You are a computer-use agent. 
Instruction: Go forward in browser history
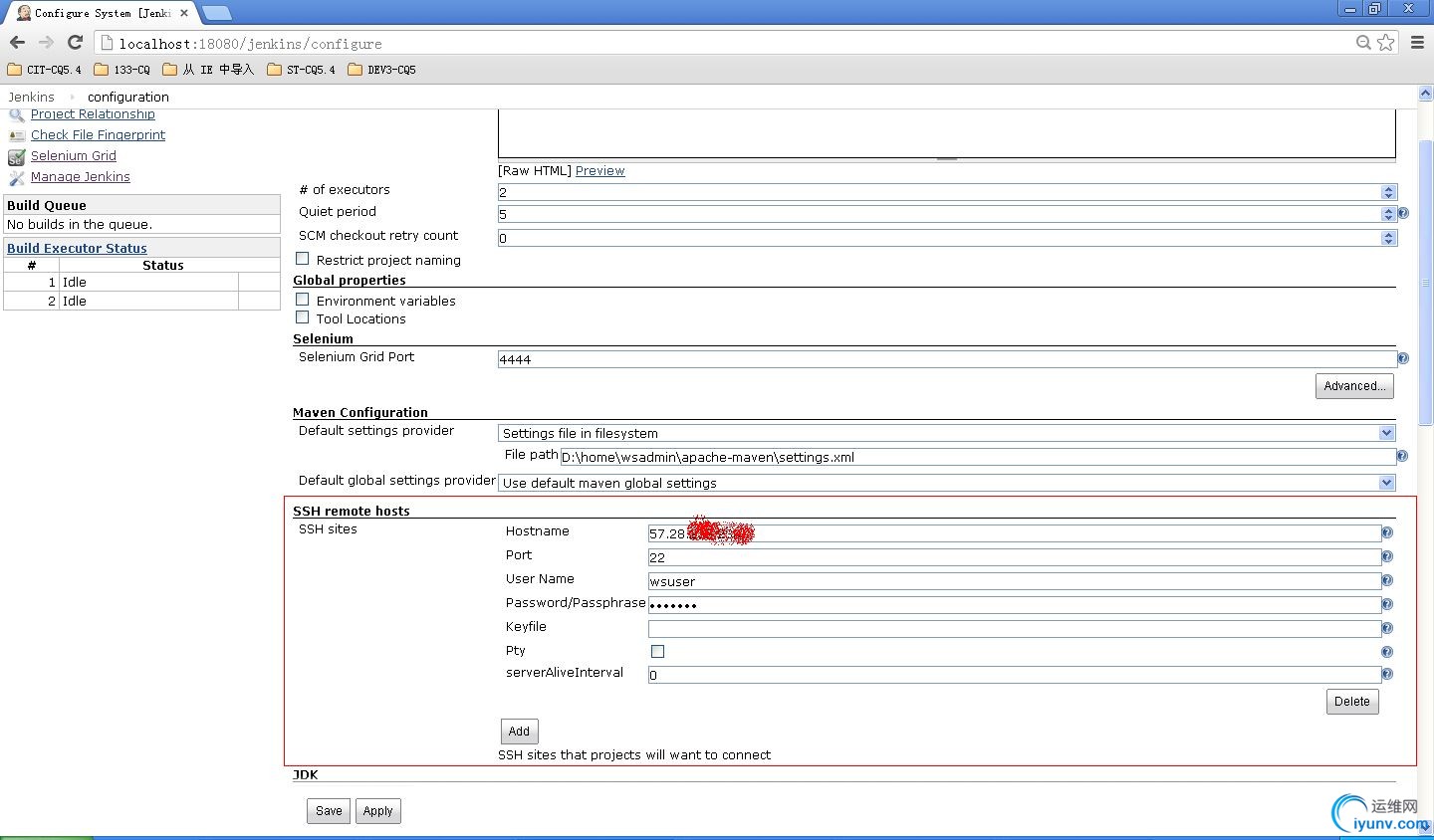click(x=46, y=43)
